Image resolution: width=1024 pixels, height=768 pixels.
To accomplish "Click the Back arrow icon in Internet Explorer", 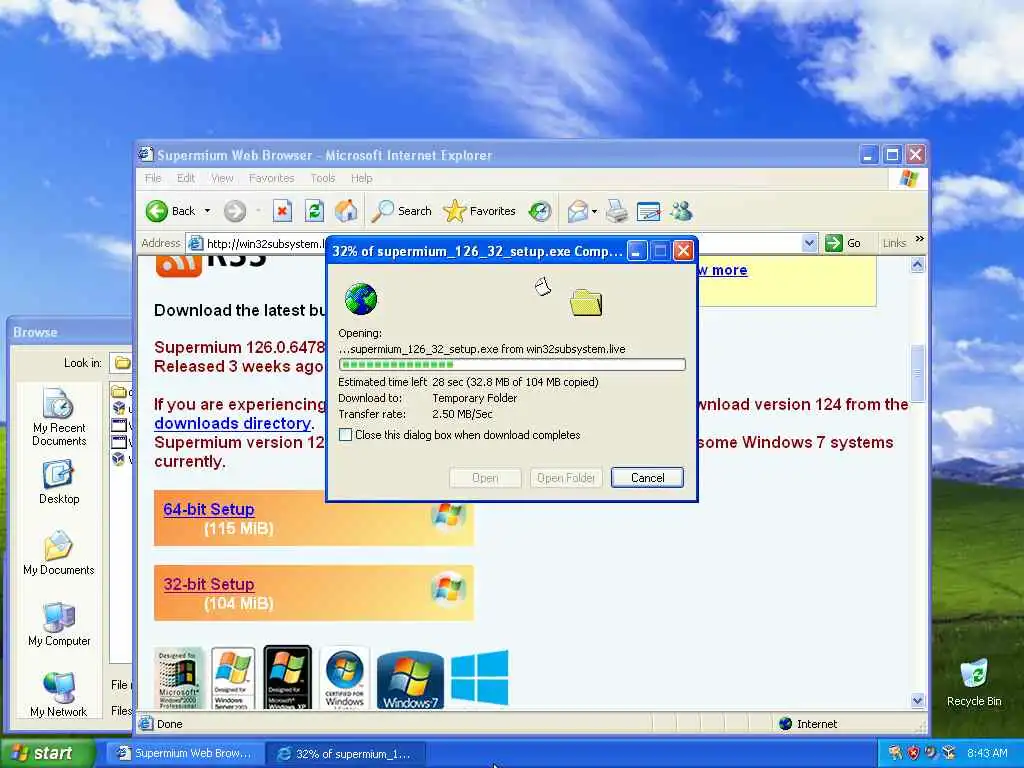I will point(157,211).
